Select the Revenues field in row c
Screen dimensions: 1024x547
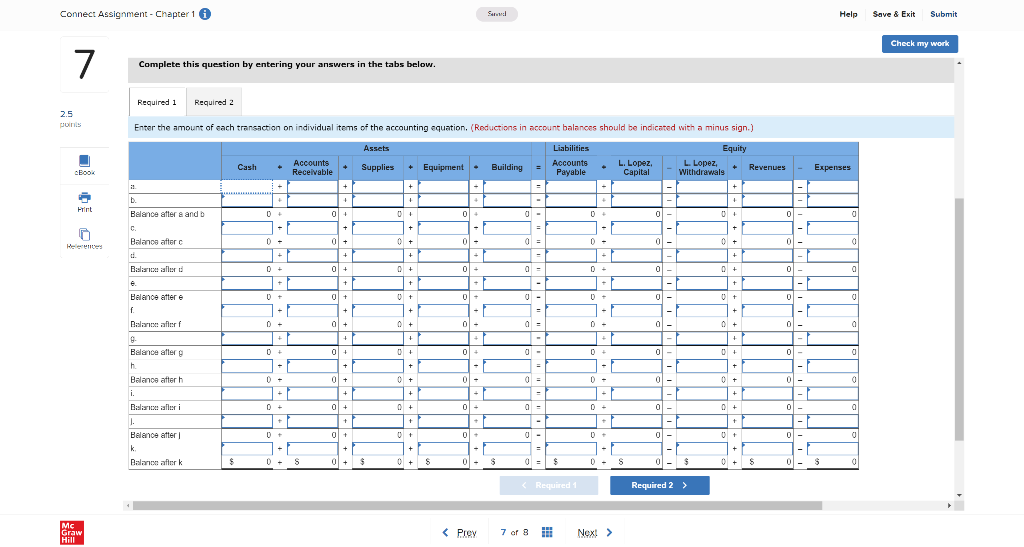767,228
